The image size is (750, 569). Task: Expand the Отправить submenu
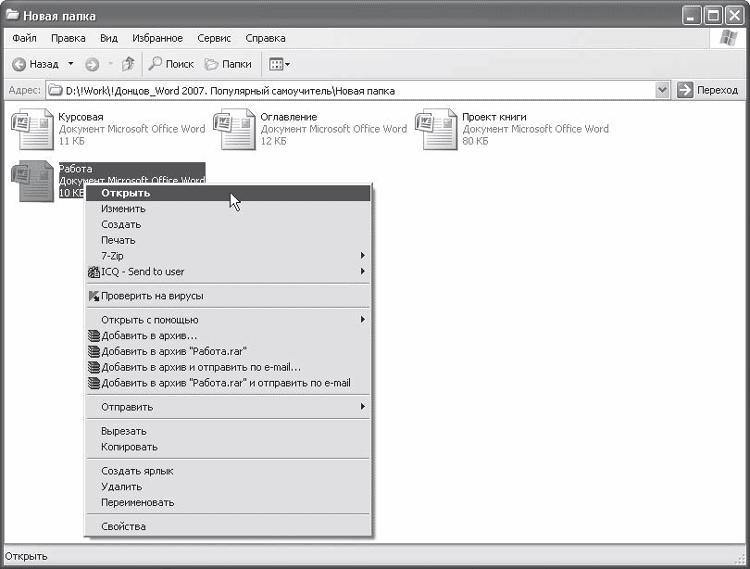tap(228, 407)
